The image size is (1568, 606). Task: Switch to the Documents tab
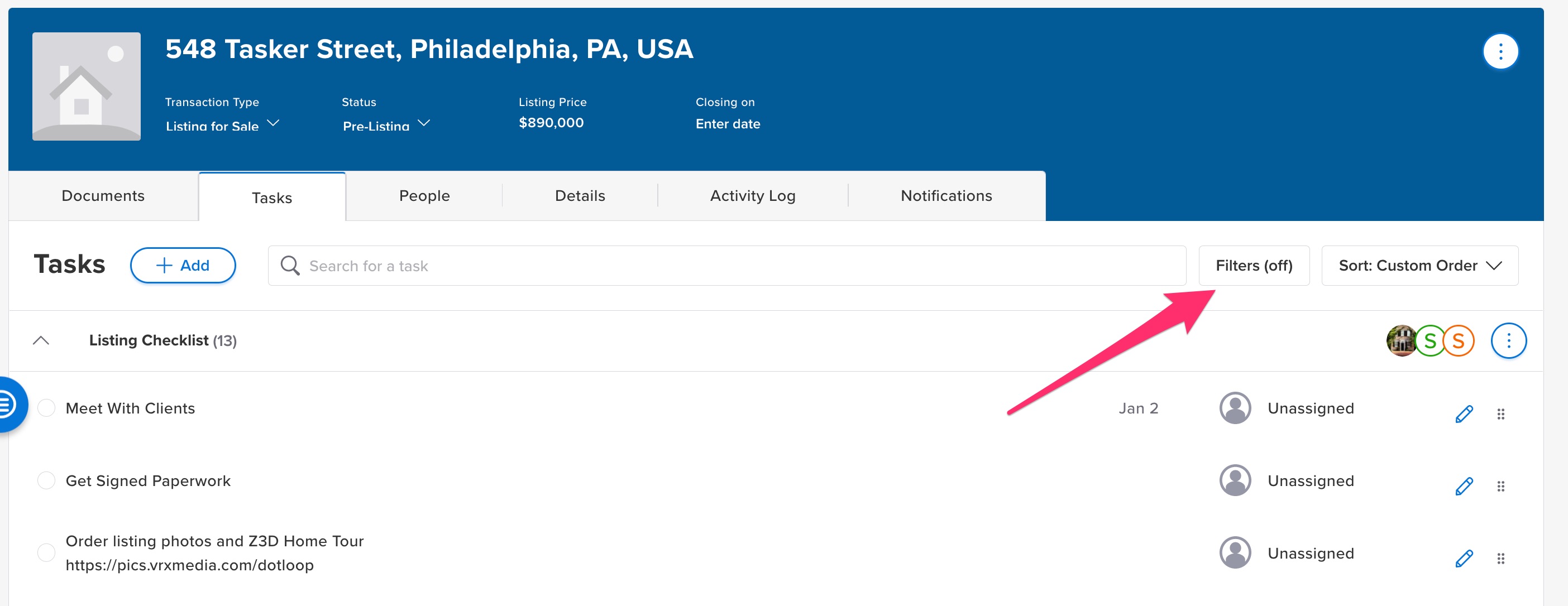click(x=103, y=196)
